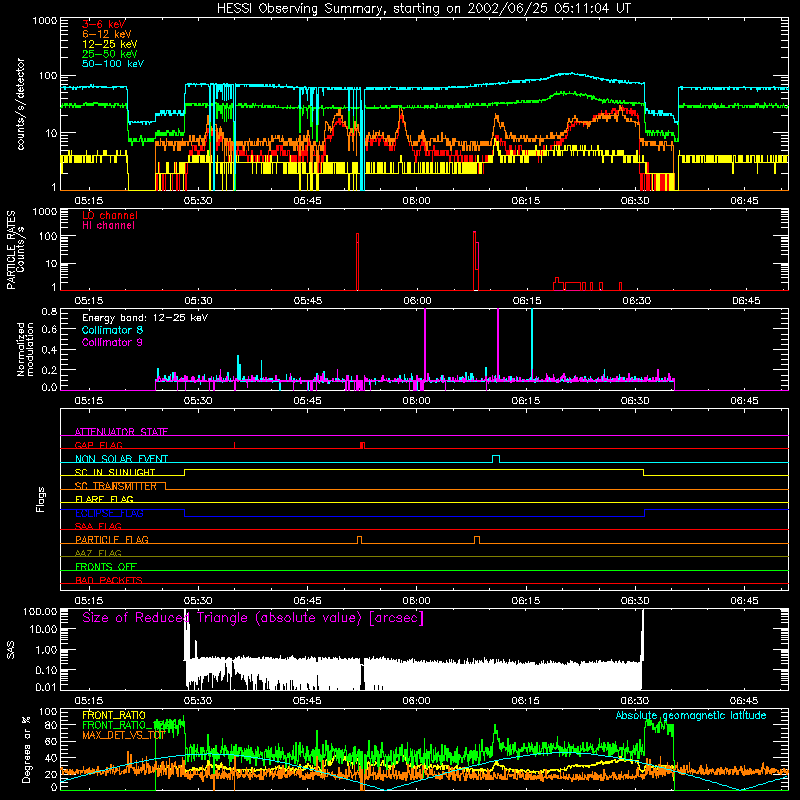Click the Absolute geomagnetic latitude label

[x=691, y=715]
